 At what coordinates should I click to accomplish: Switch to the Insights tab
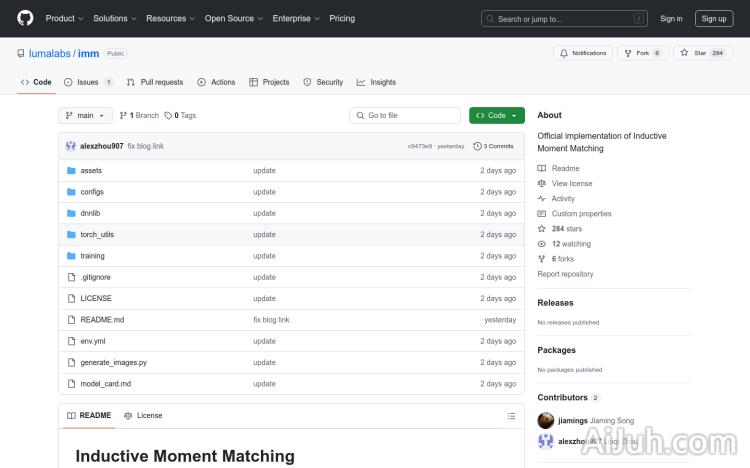coord(377,82)
